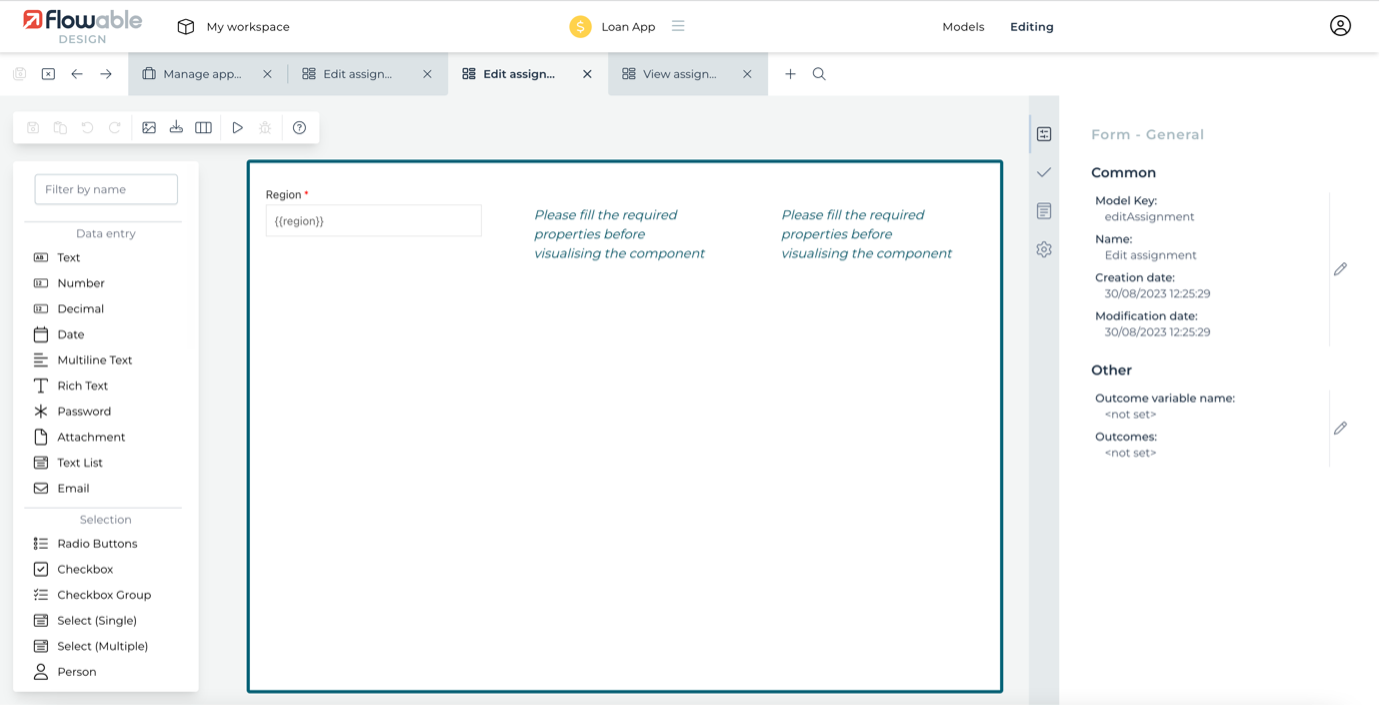Image resolution: width=1384 pixels, height=708 pixels.
Task: Click the Filter by name field
Action: tap(106, 189)
